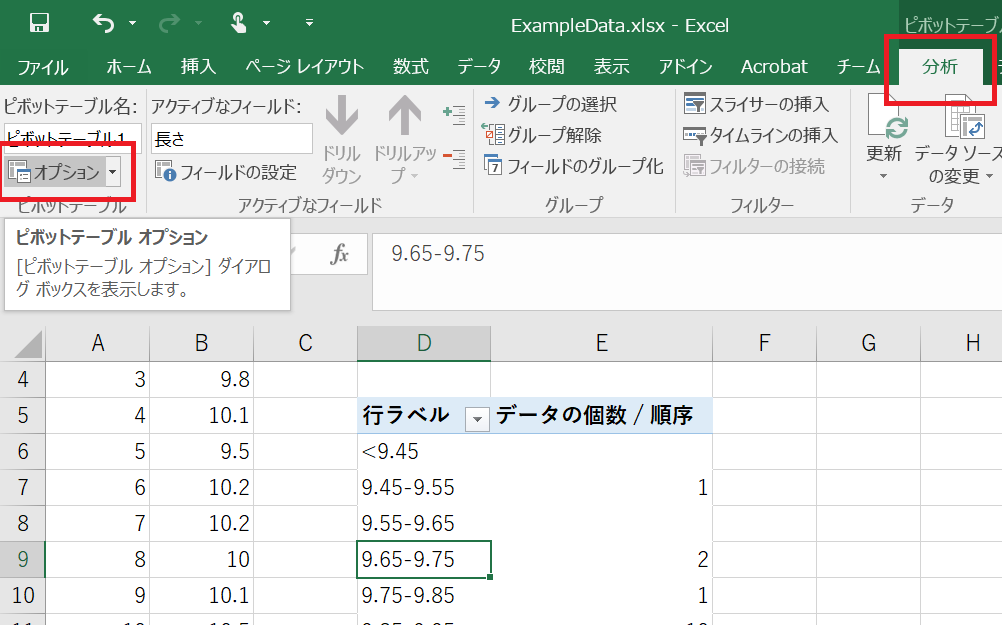Image resolution: width=1002 pixels, height=625 pixels.
Task: Select column B header
Action: click(x=201, y=344)
